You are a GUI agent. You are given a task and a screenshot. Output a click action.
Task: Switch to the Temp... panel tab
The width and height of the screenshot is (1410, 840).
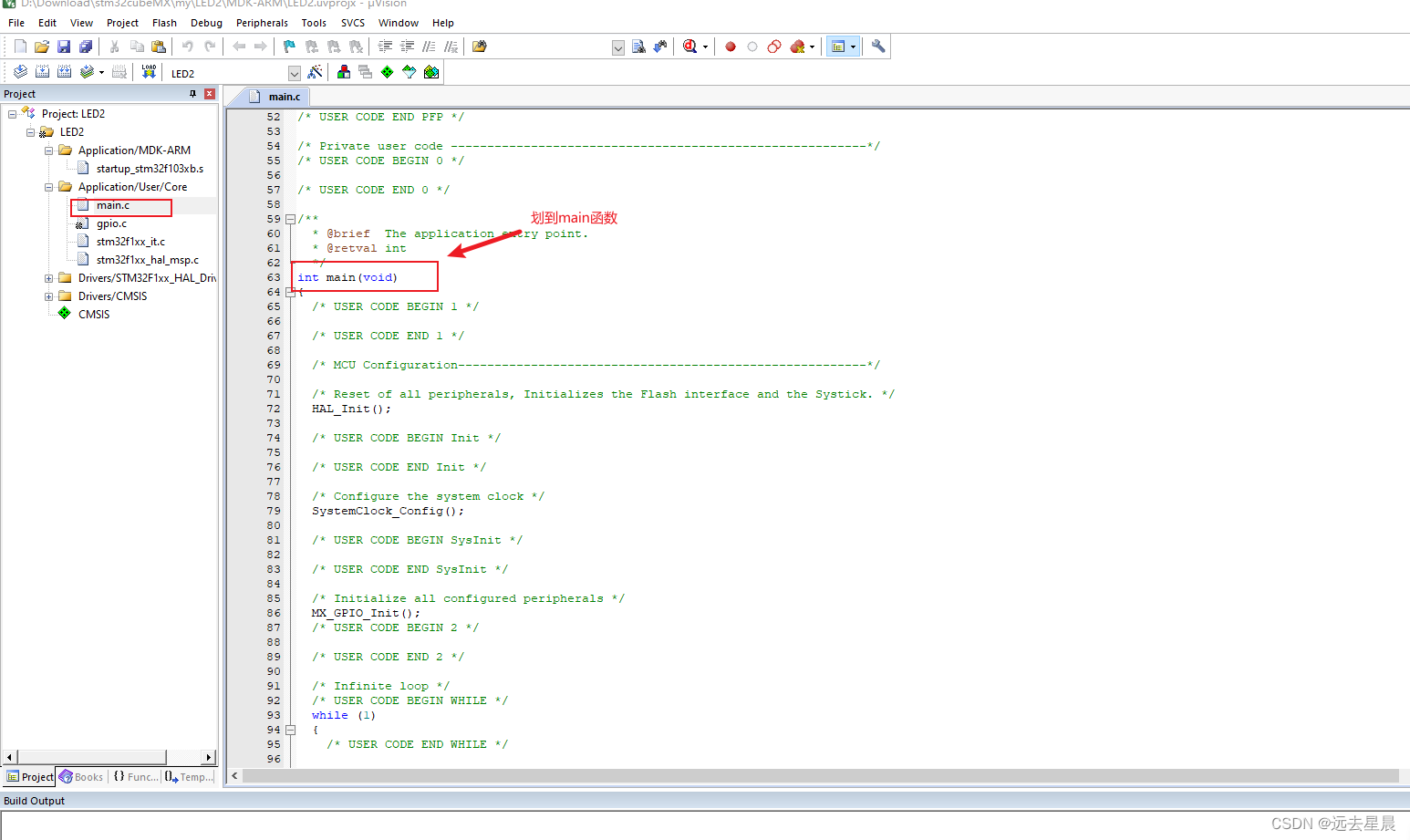(x=189, y=777)
